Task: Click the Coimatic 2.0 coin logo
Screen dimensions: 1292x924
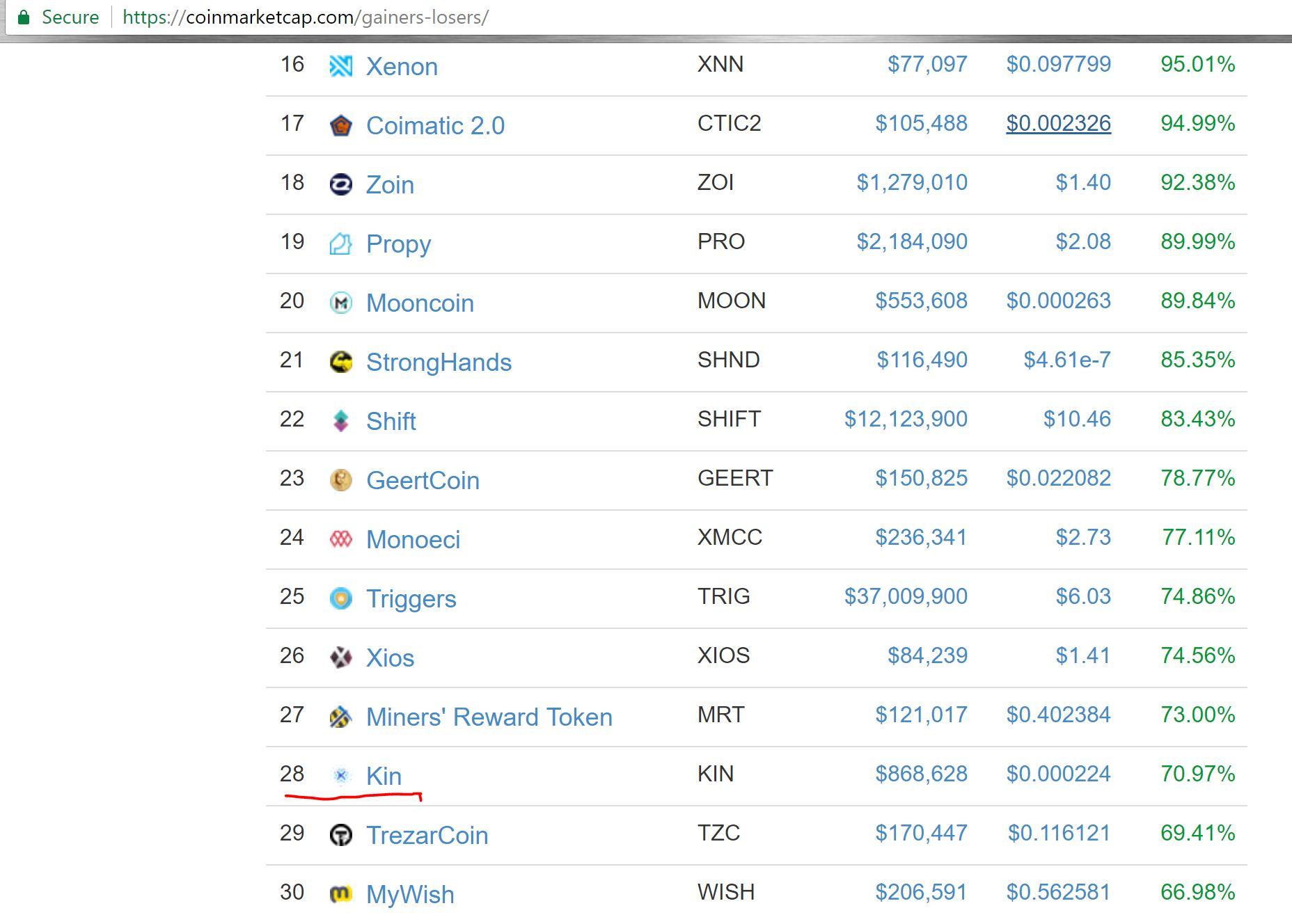Action: 340,124
